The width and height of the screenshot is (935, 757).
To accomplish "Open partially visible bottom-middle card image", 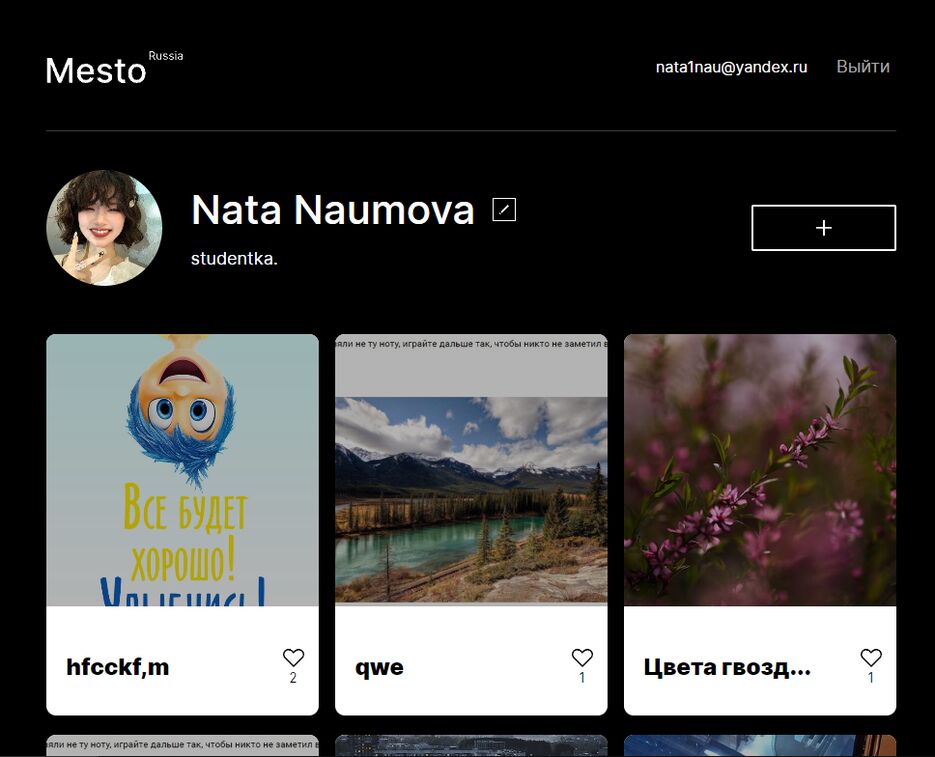I will pos(471,746).
